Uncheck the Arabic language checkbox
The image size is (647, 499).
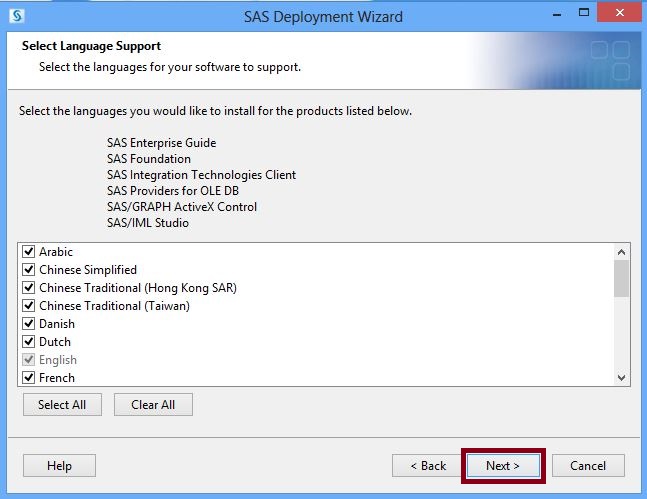(x=28, y=251)
